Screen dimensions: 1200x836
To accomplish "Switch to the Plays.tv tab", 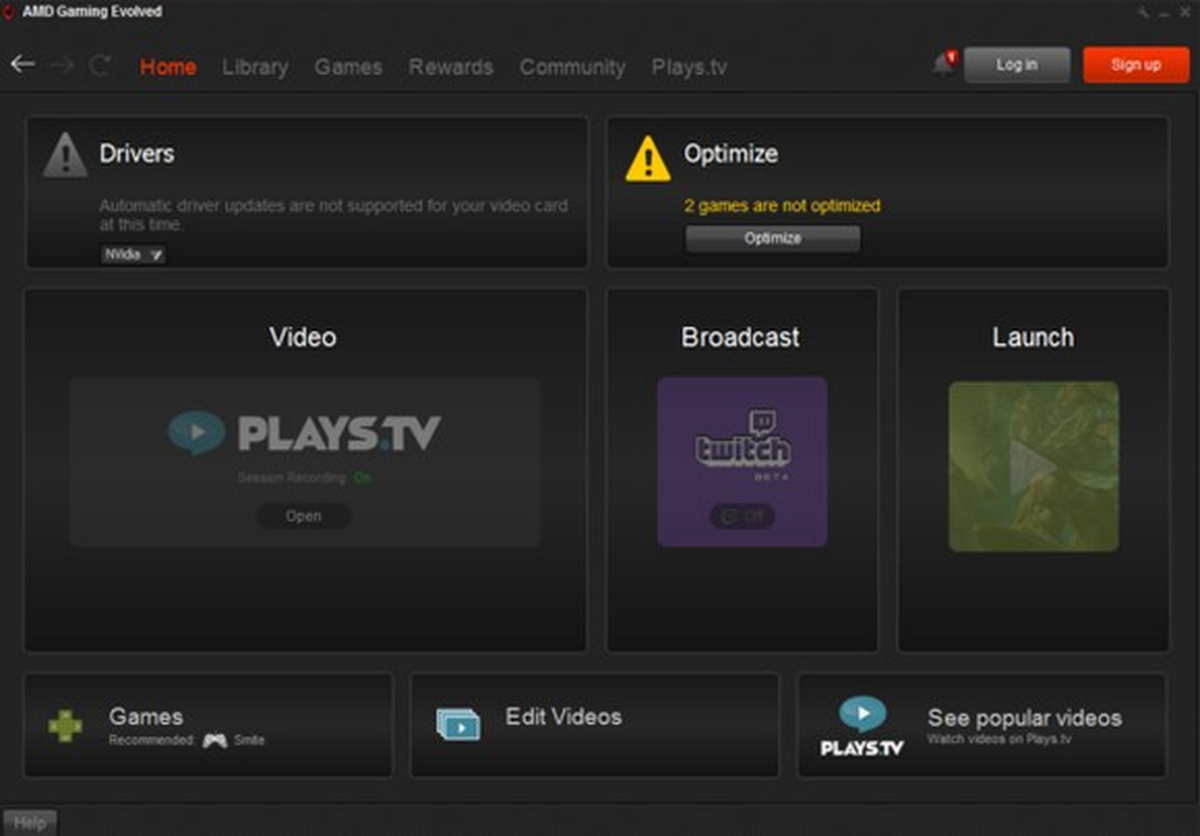I will [689, 67].
